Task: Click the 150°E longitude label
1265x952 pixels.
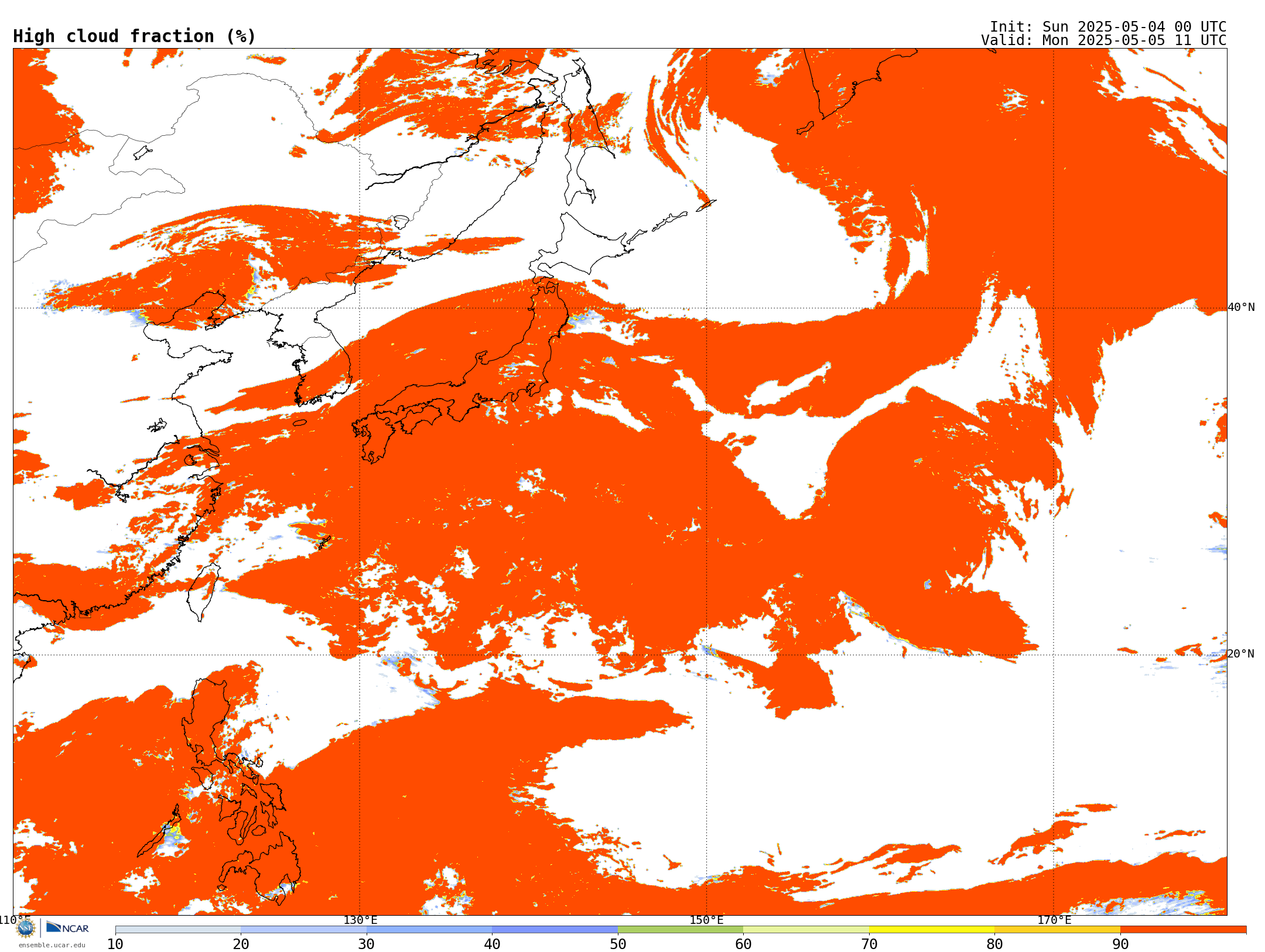Action: (x=706, y=920)
